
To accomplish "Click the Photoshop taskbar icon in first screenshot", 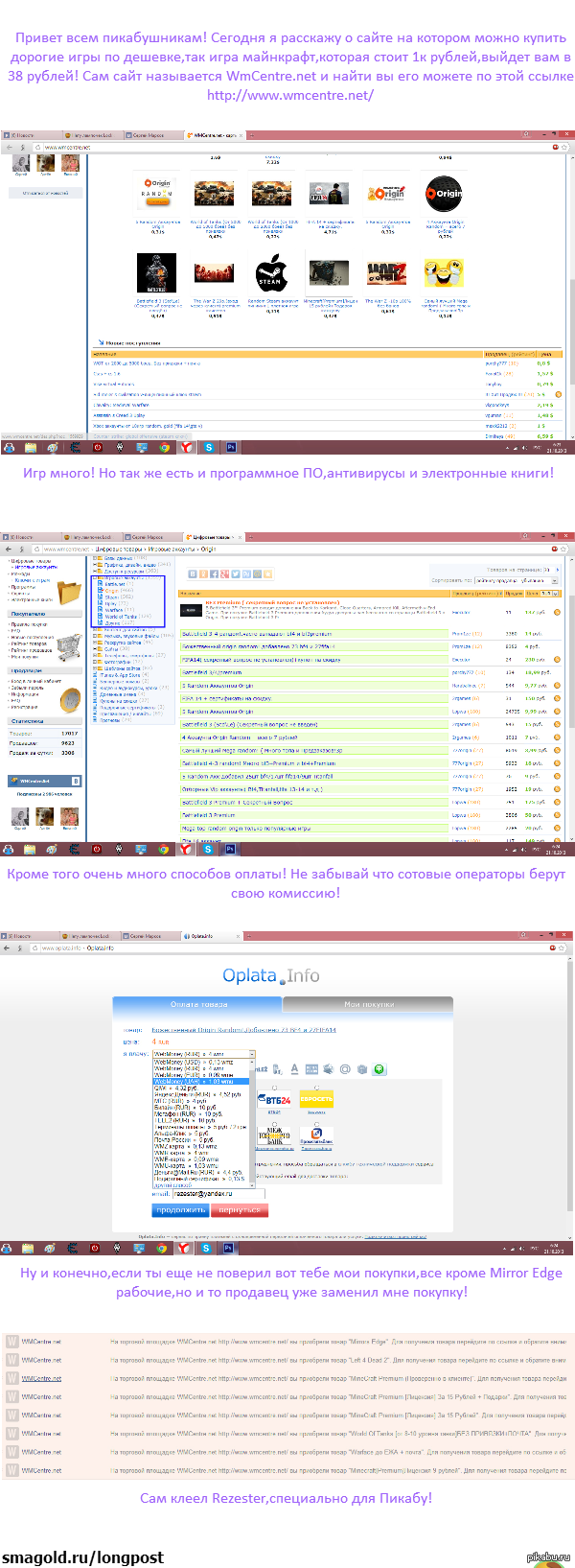I will tap(230, 447).
